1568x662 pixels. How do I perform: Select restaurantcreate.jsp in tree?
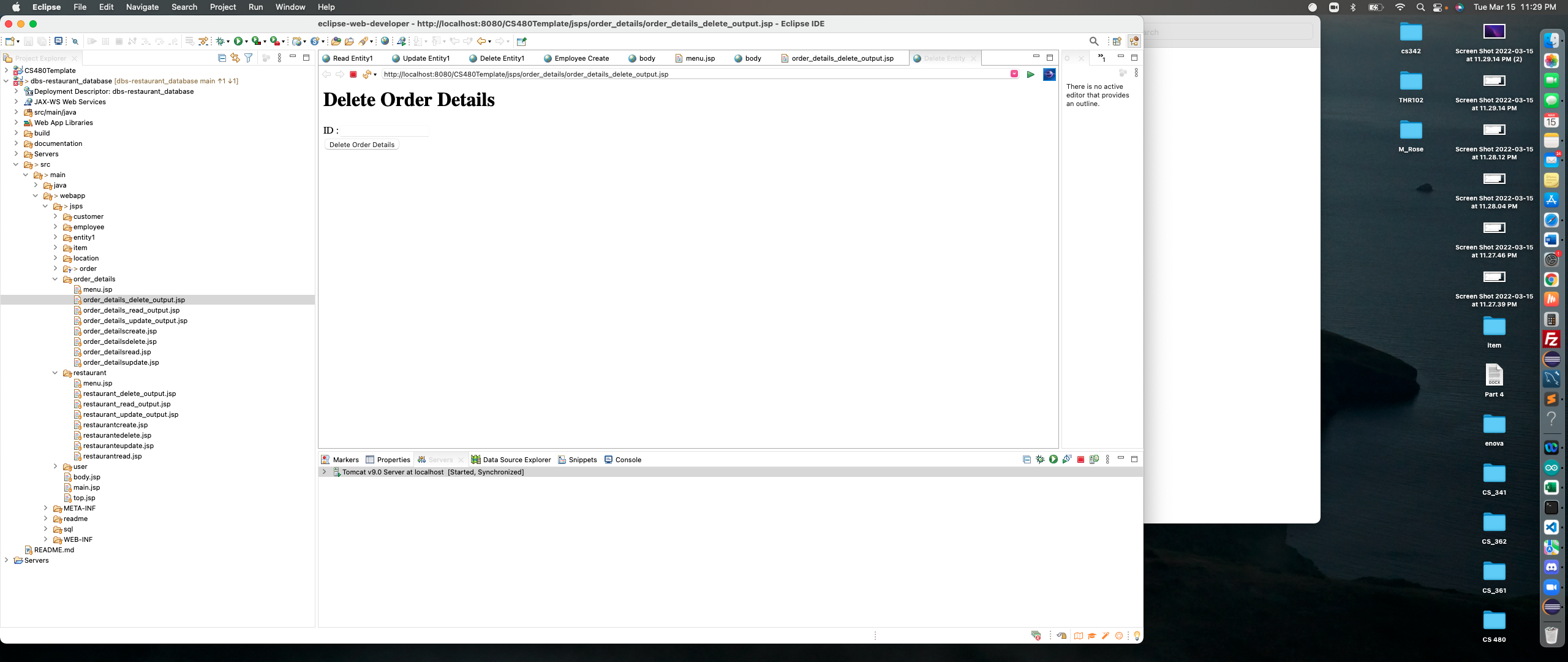115,425
